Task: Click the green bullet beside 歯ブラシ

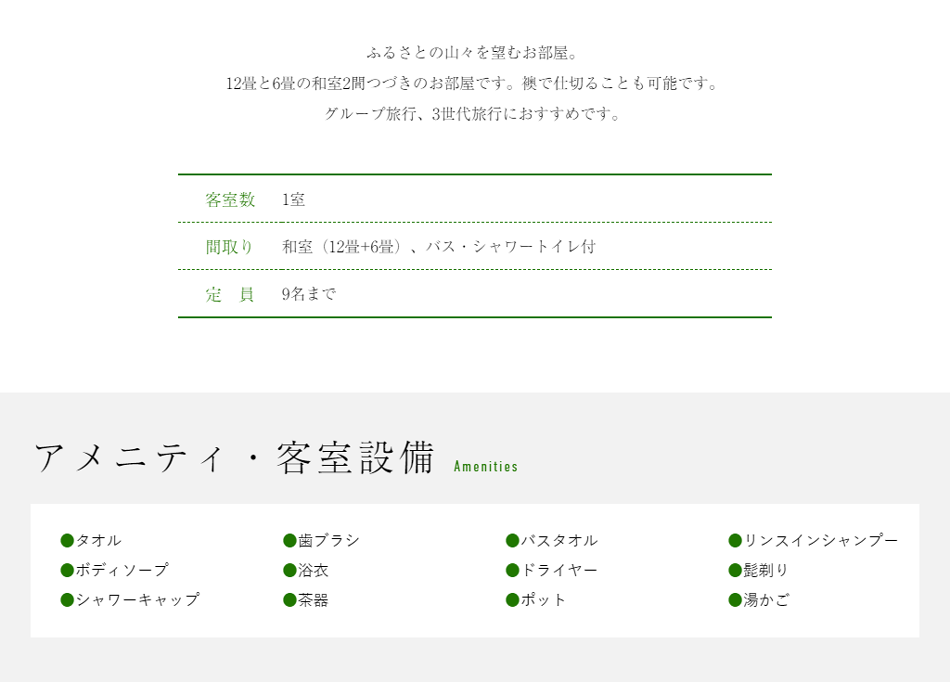Action: pyautogui.click(x=290, y=540)
